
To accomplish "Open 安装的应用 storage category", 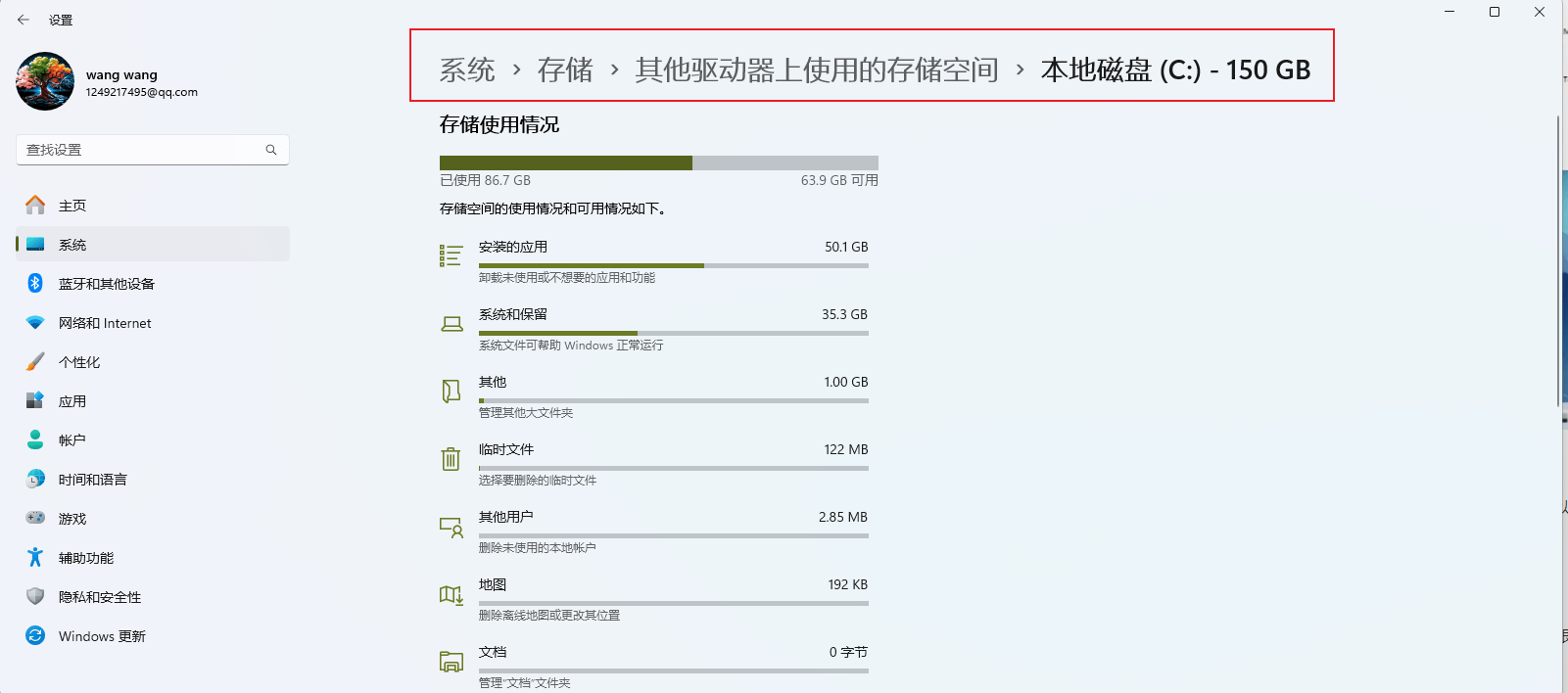I will (x=654, y=260).
